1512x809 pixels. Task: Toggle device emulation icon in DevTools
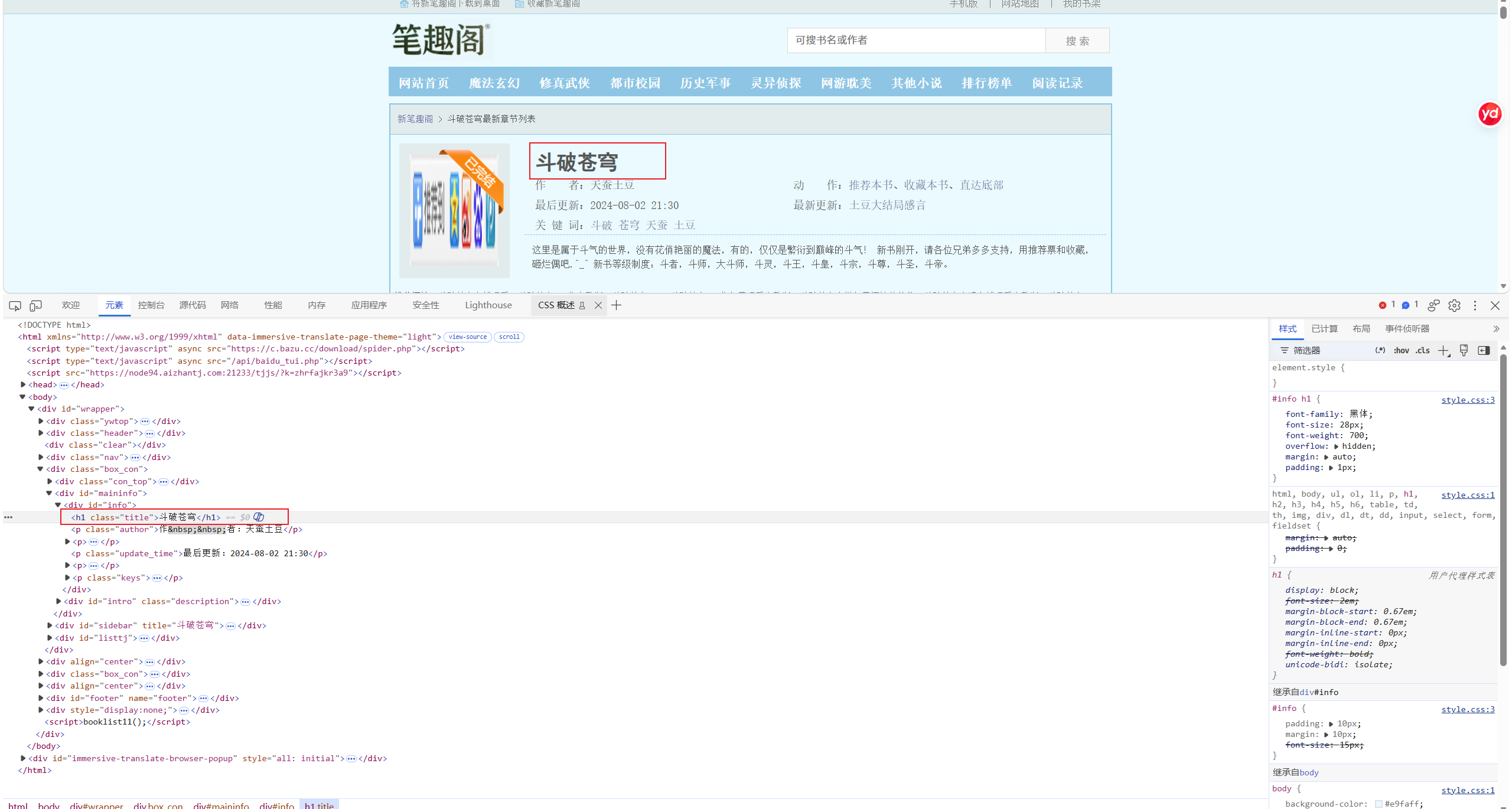point(36,305)
